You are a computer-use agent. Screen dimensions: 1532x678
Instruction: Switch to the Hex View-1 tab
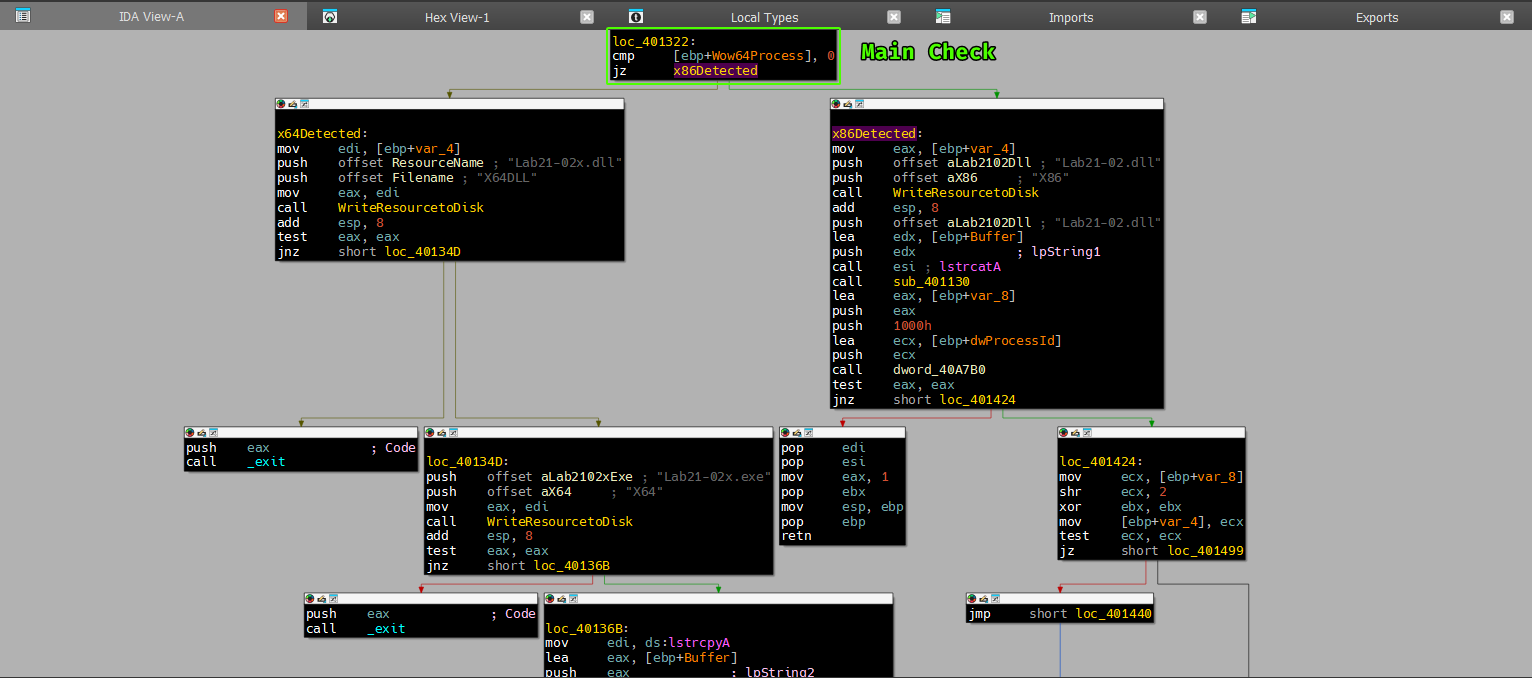pyautogui.click(x=457, y=17)
